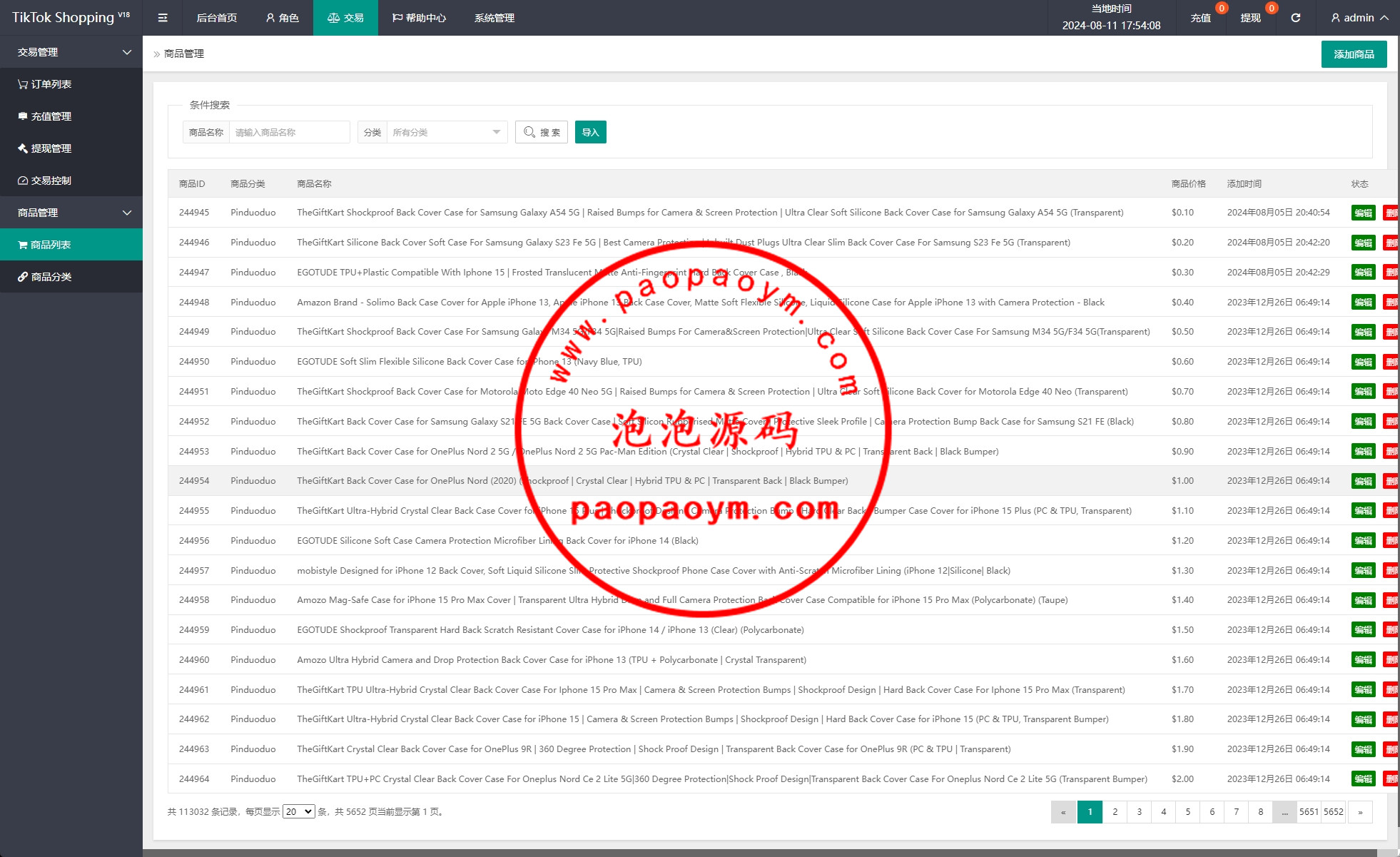Switch to 角色 menu
This screenshot has height=857, width=1400.
click(282, 18)
